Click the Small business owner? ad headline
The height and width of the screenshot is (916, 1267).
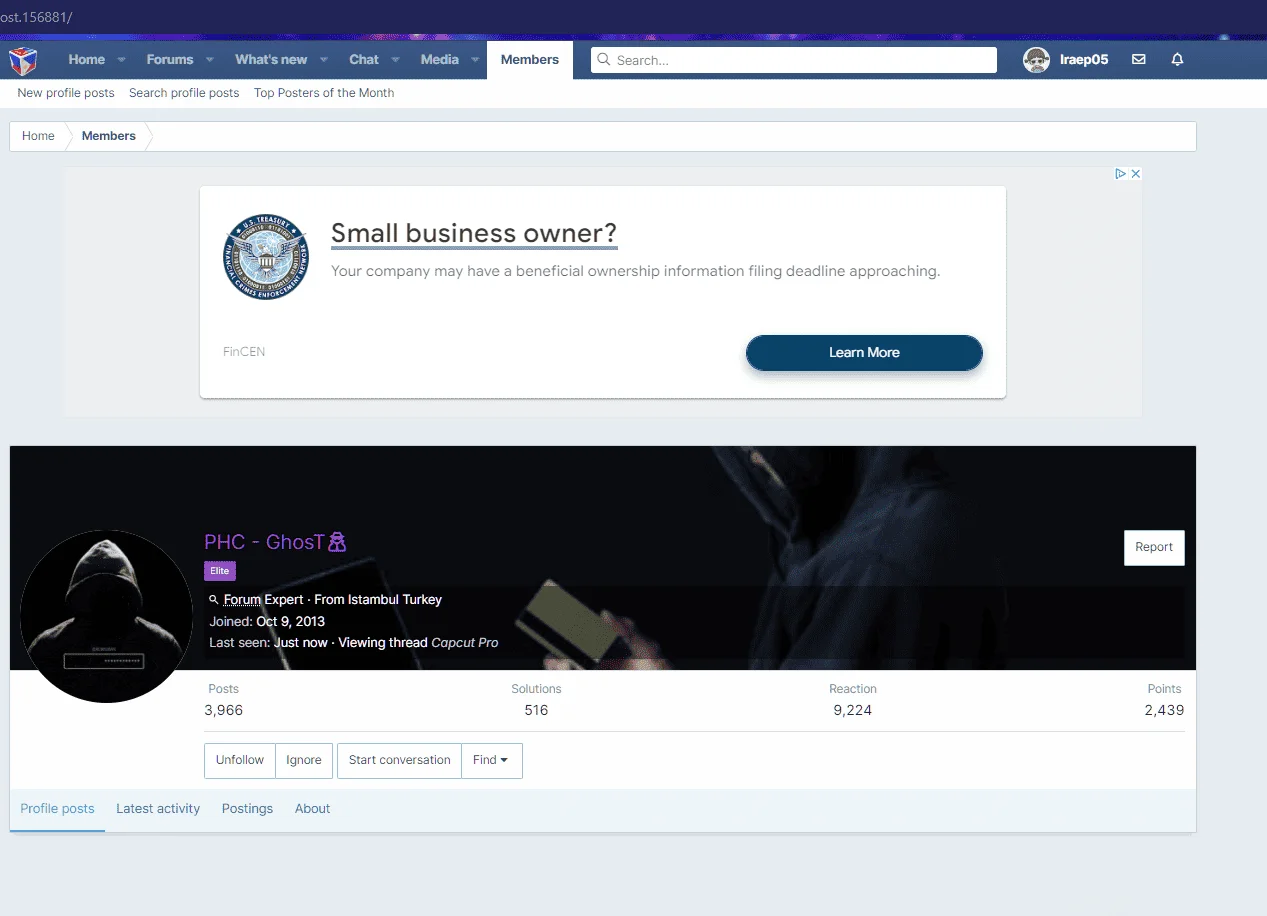(474, 234)
